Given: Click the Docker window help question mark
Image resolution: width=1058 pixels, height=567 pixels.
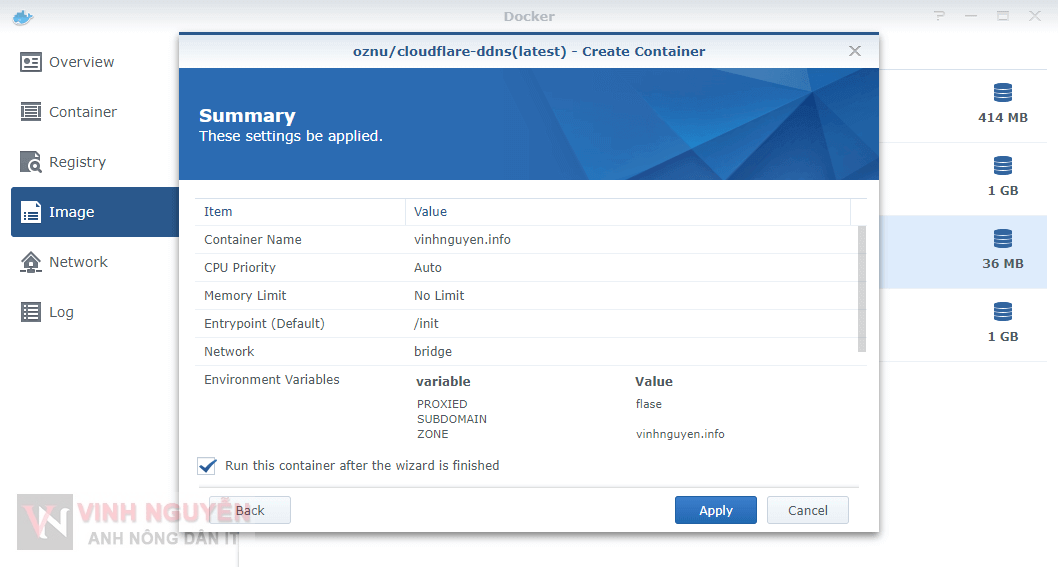Looking at the screenshot, I should tap(939, 16).
